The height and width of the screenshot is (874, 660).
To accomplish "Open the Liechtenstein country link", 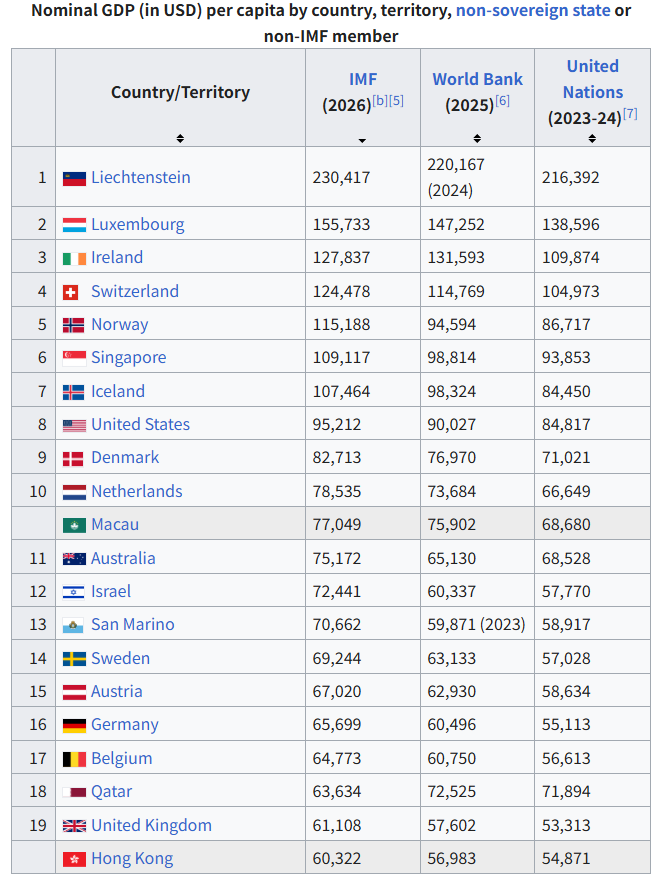I will point(141,177).
